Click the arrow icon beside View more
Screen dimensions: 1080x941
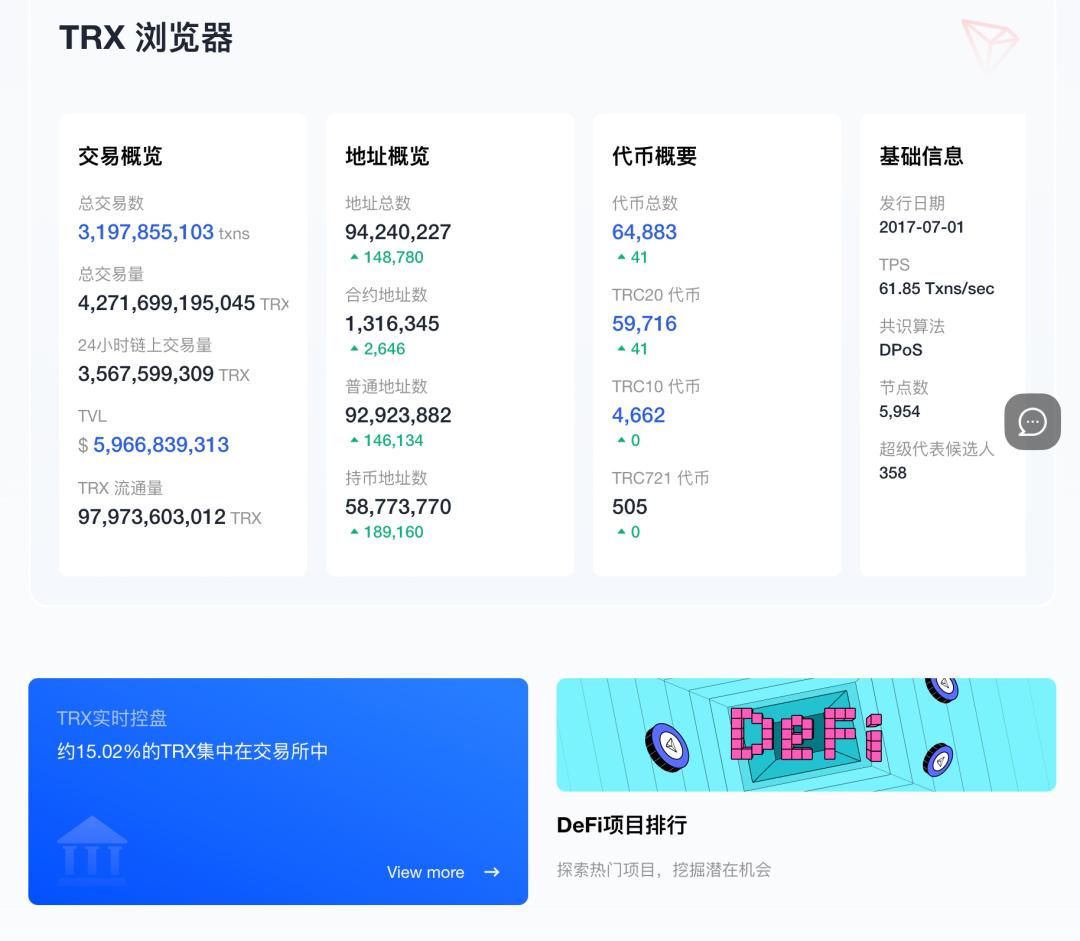click(x=491, y=872)
